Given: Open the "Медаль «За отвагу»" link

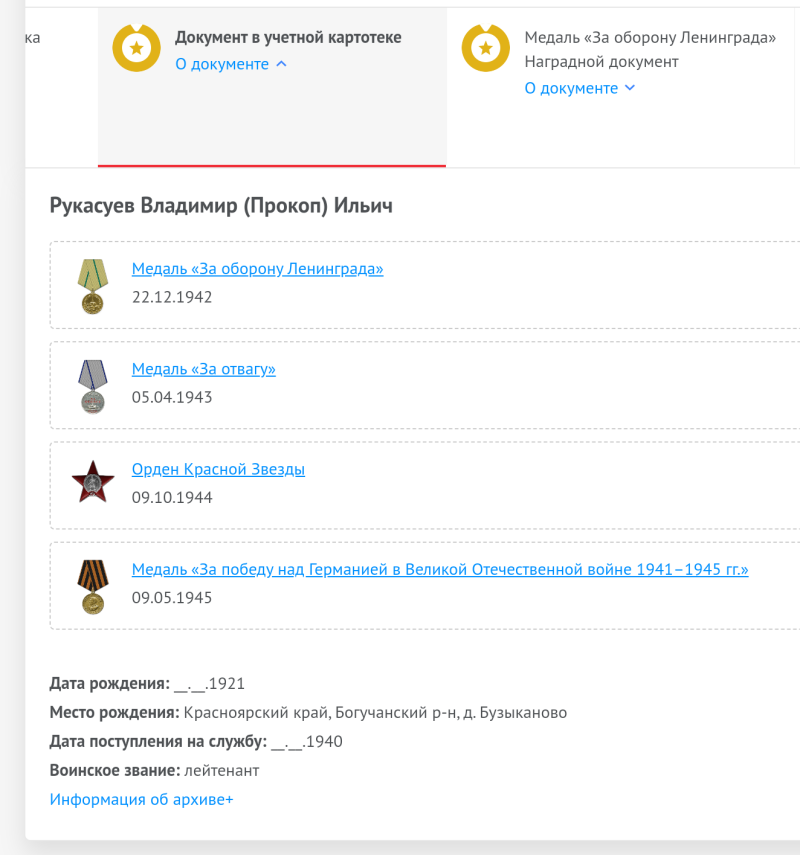Looking at the screenshot, I should click(x=203, y=369).
